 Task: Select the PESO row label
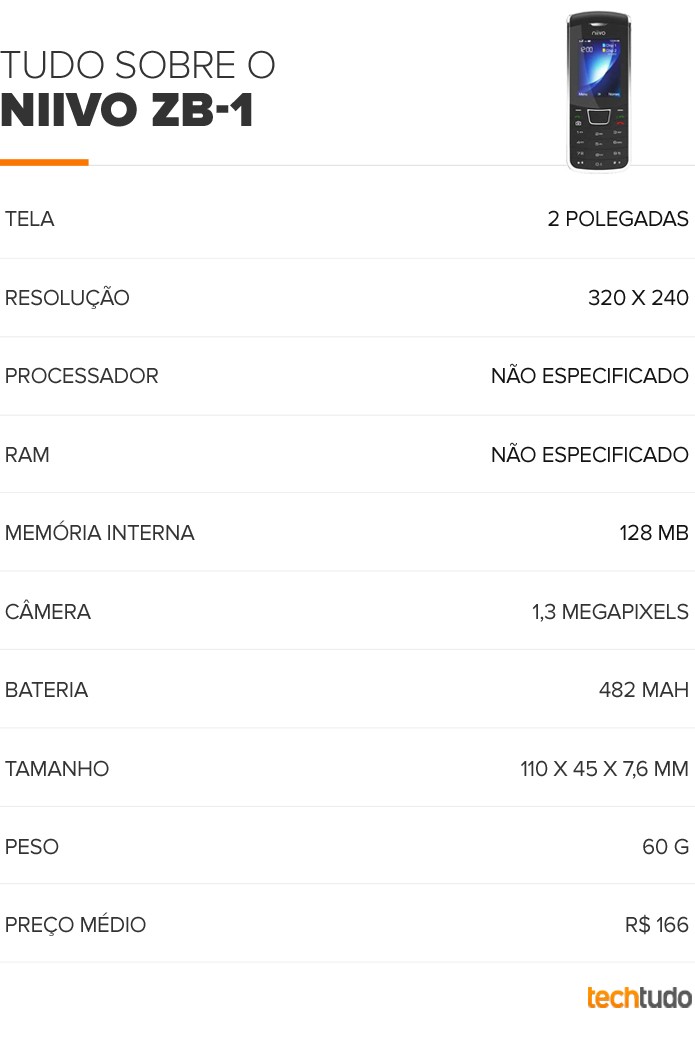[x=32, y=847]
